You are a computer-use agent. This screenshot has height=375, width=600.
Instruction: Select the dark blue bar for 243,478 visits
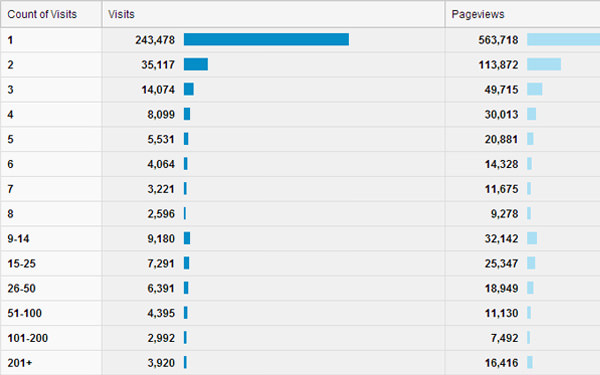click(266, 39)
